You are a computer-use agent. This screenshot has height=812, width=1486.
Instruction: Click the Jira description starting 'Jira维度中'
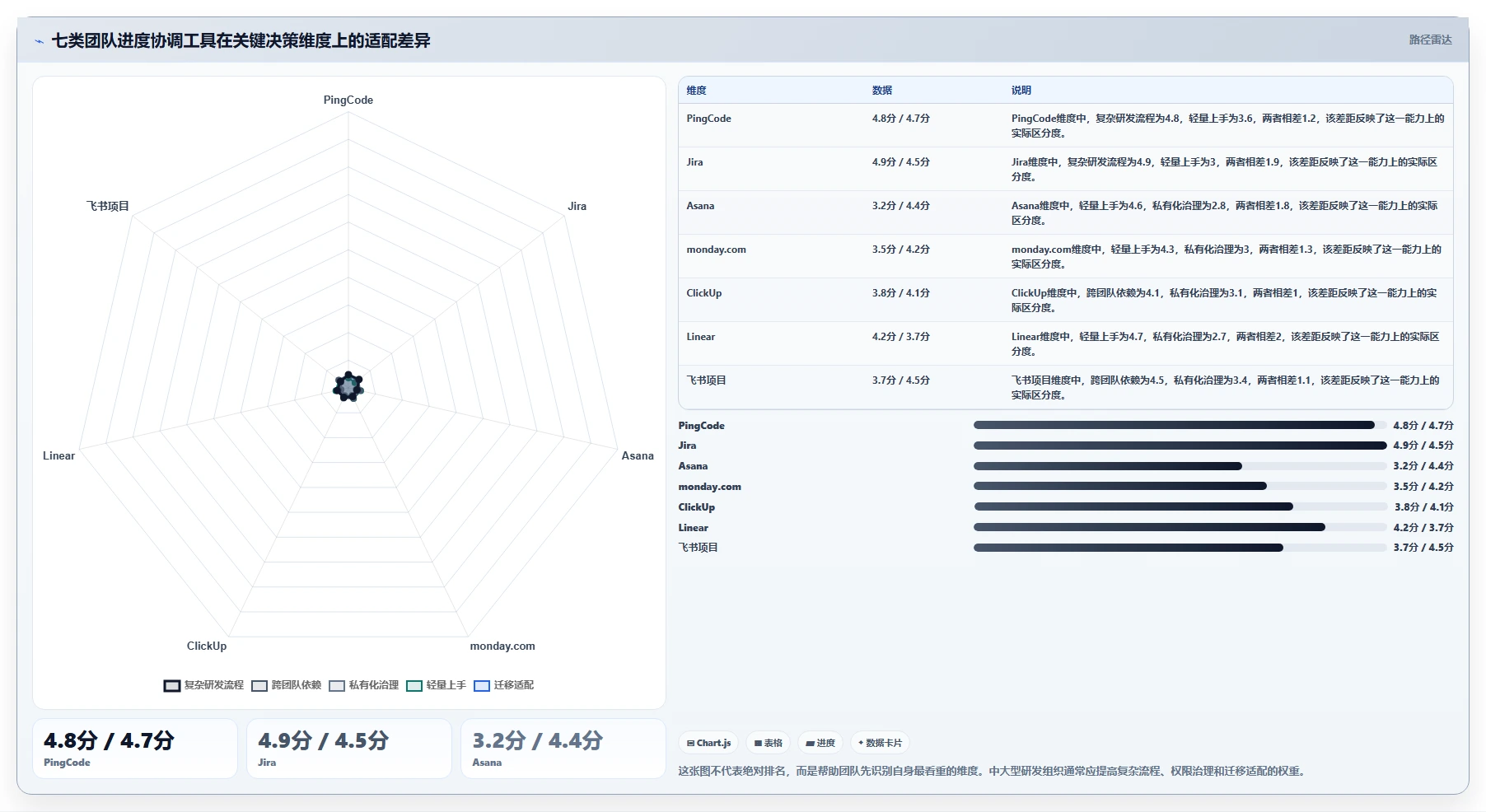(x=1225, y=170)
